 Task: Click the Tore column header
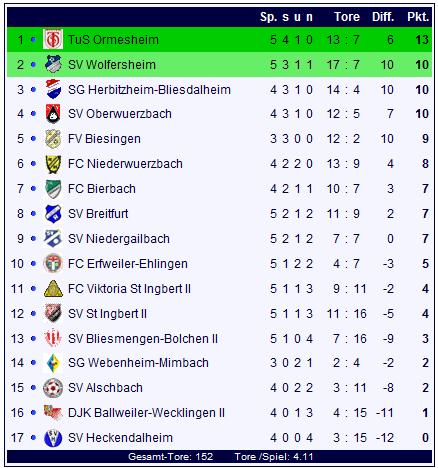click(x=347, y=17)
